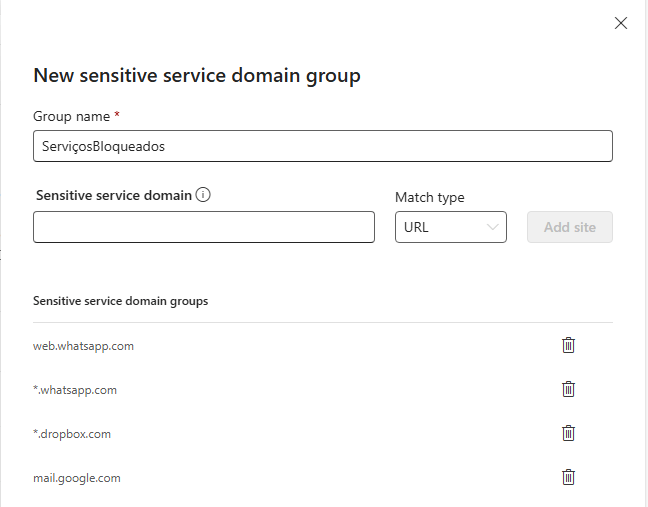
Task: Open the Match type dropdown
Action: 450,227
